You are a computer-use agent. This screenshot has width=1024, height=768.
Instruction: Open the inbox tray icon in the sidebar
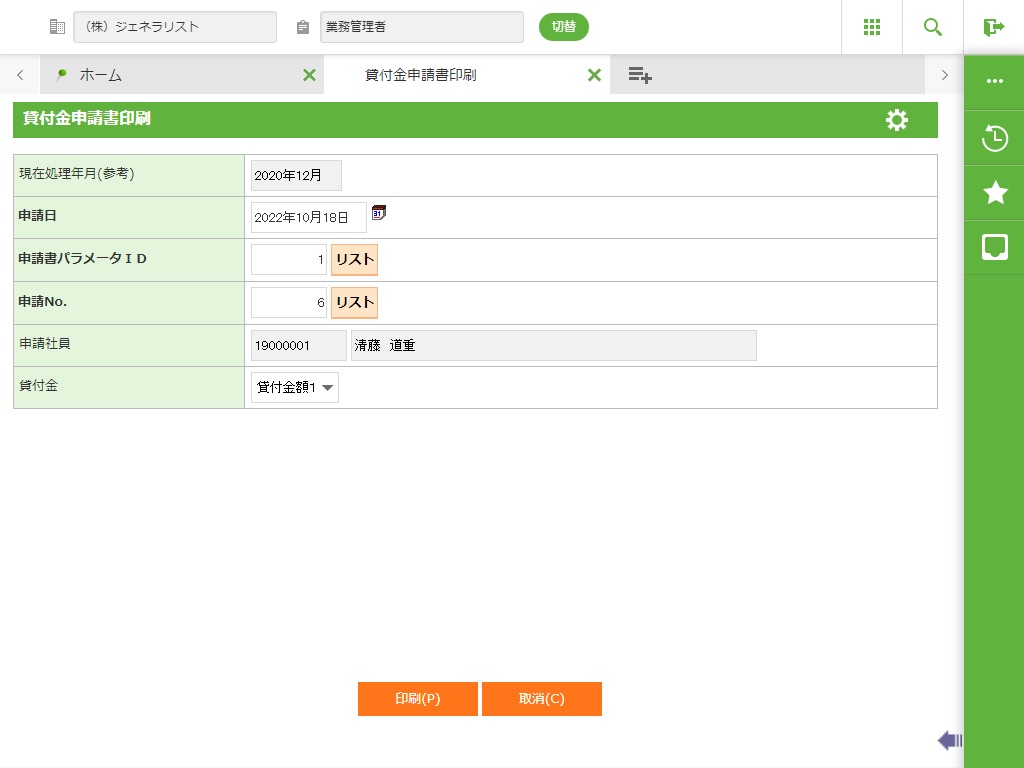point(994,248)
